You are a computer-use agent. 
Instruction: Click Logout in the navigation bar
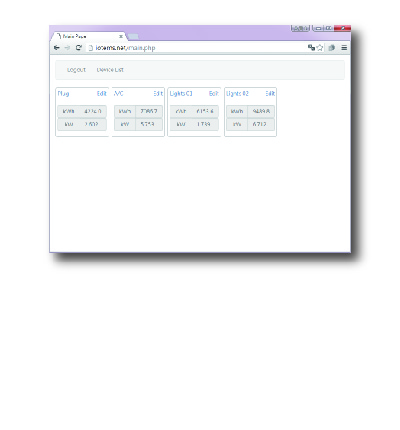76,70
